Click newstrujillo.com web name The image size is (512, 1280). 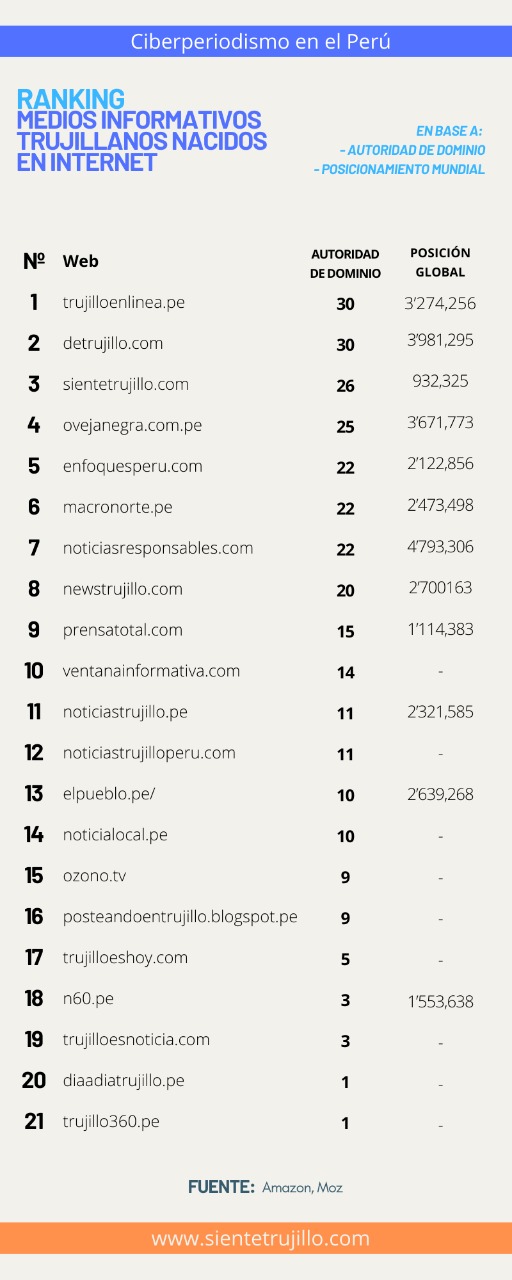pyautogui.click(x=122, y=589)
